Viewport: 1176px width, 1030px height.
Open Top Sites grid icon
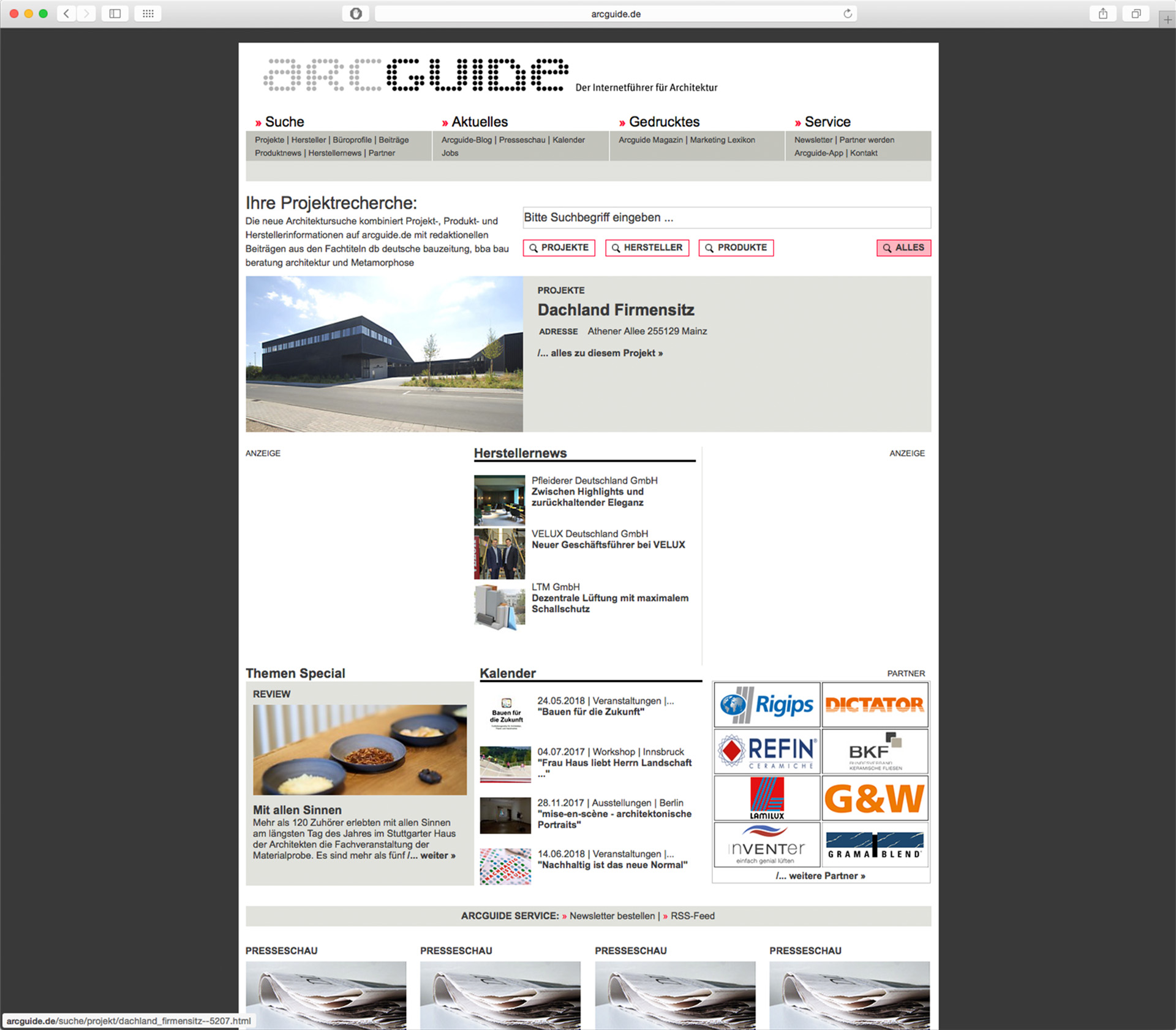pyautogui.click(x=148, y=13)
